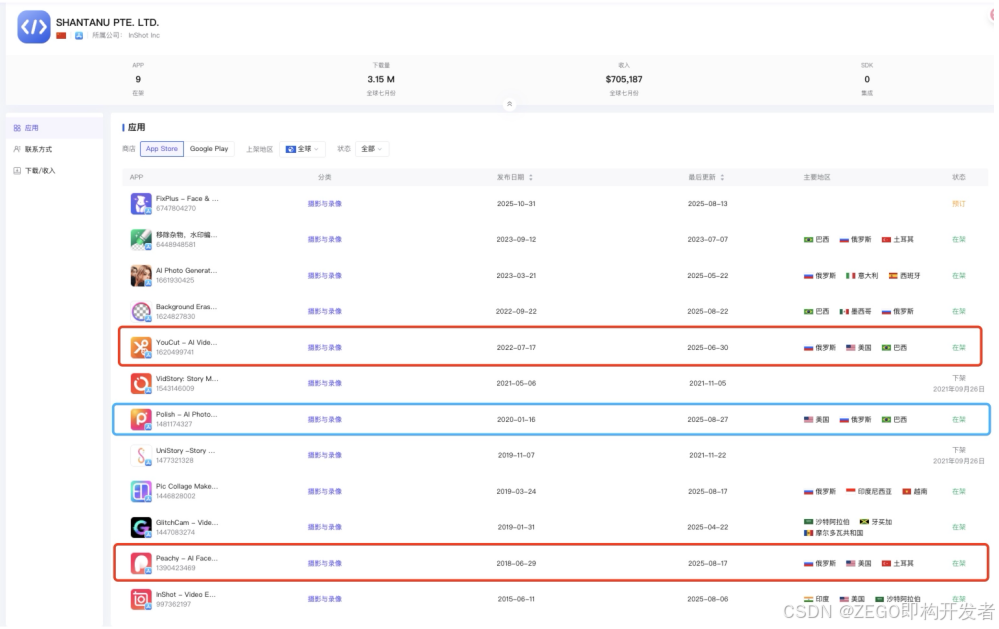Click 摄影与录像 category in GlitchCam row

click(325, 527)
